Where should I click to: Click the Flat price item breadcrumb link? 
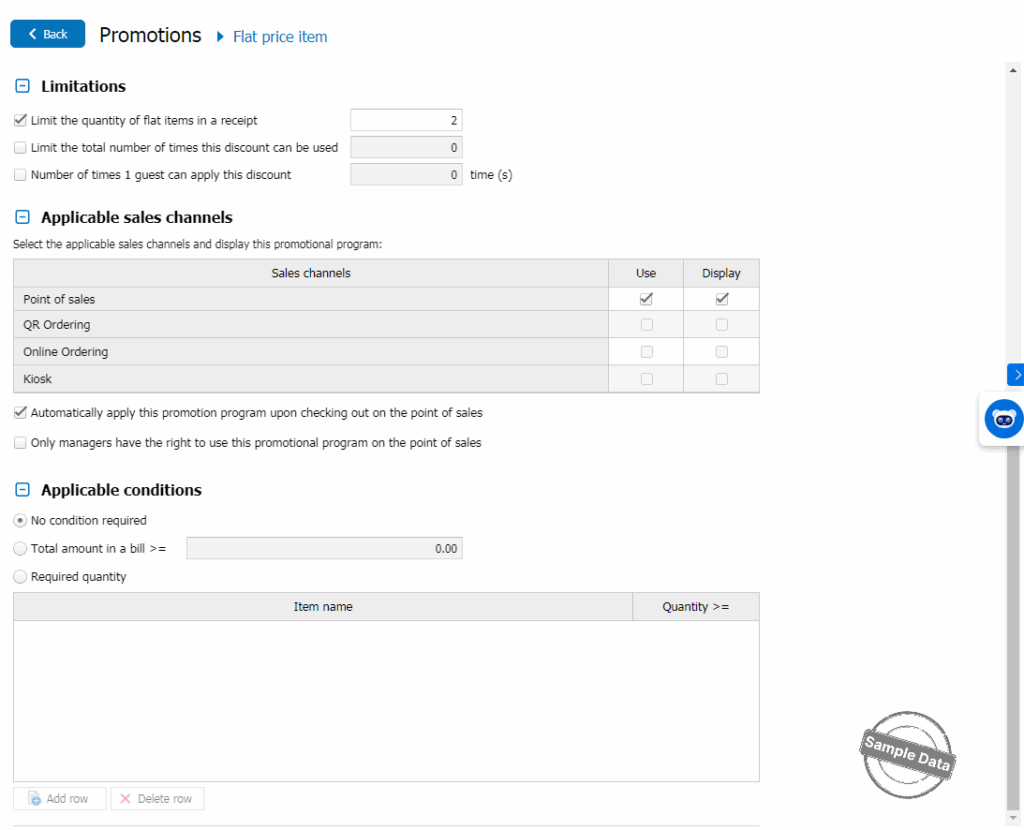pyautogui.click(x=280, y=37)
